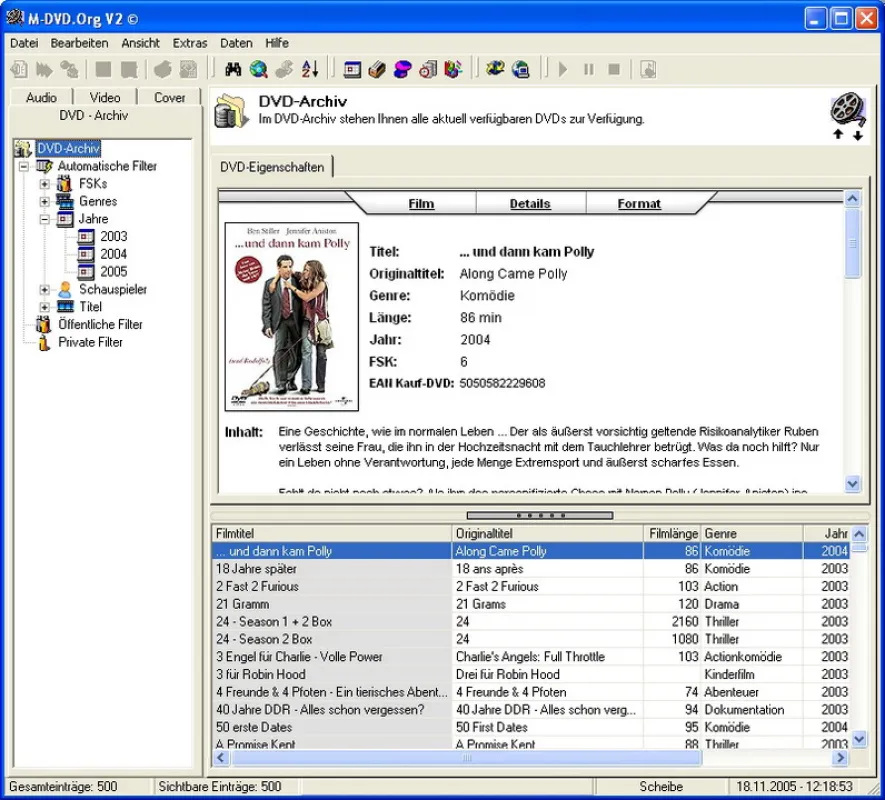Click the film list scroll-down arrow
The height and width of the screenshot is (800, 885).
859,738
